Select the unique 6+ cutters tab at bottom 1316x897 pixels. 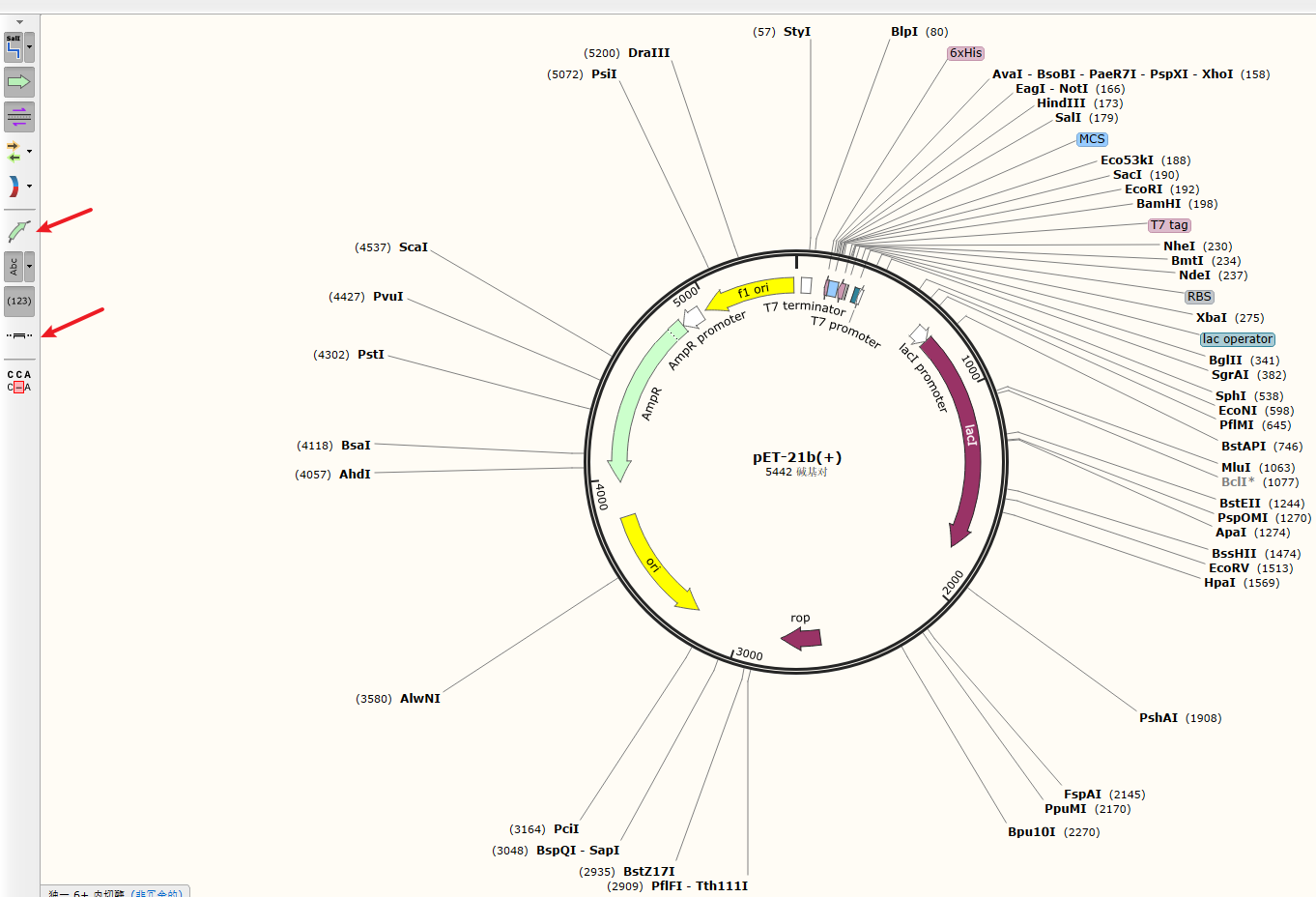(115, 892)
